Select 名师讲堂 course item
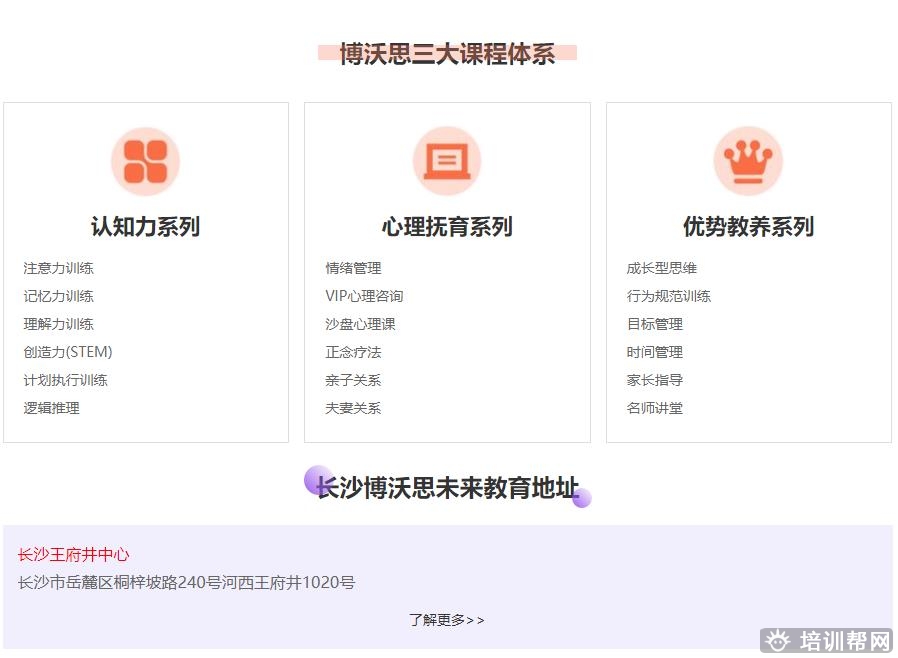The height and width of the screenshot is (658, 898). pyautogui.click(x=655, y=408)
